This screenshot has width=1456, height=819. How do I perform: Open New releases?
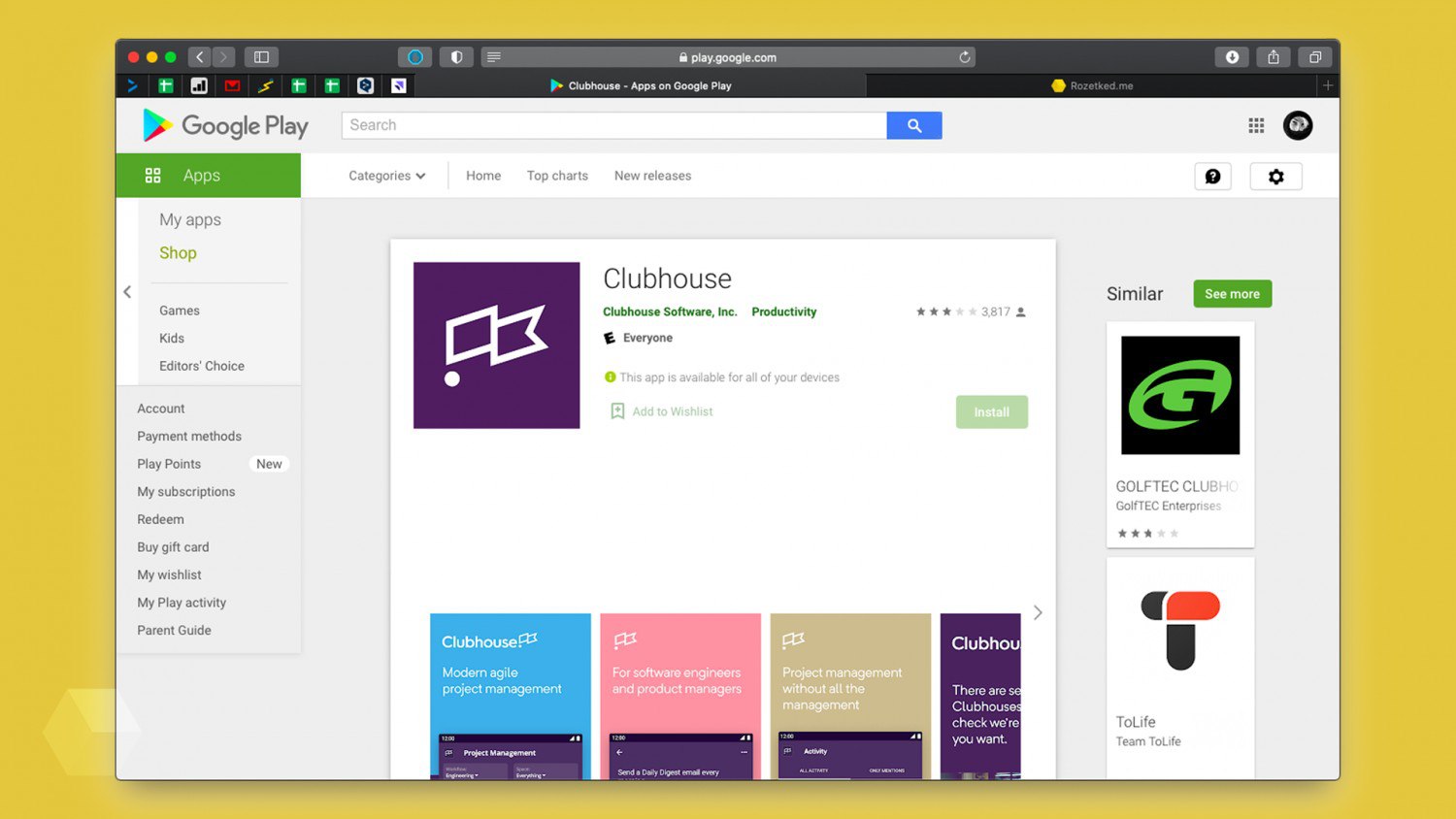coord(652,176)
